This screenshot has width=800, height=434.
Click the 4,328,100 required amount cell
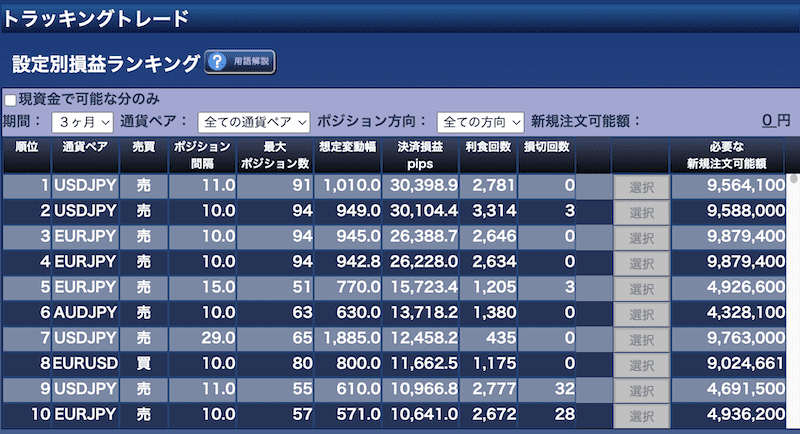[728, 313]
